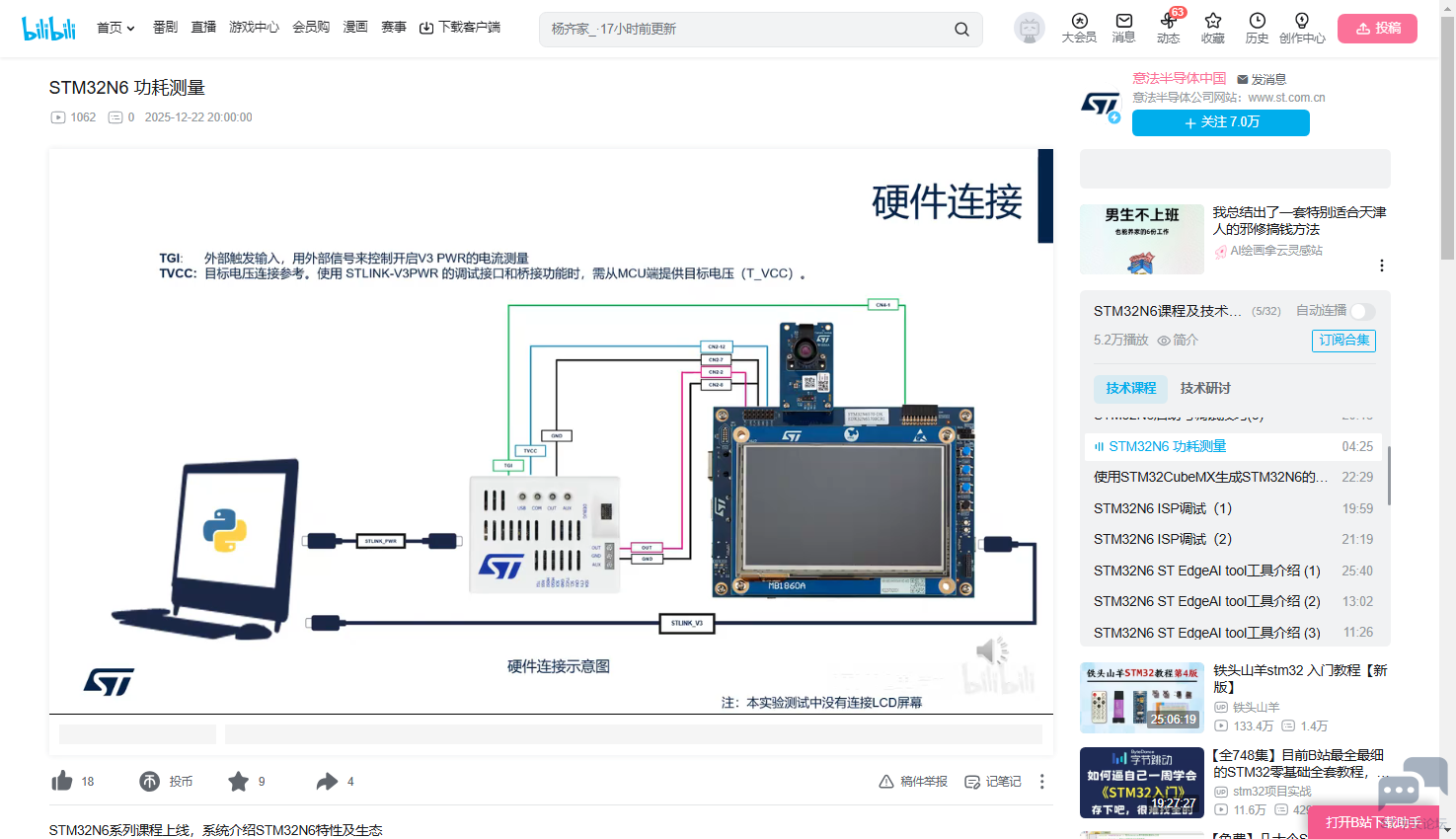Click the coin (投币) icon

click(150, 782)
